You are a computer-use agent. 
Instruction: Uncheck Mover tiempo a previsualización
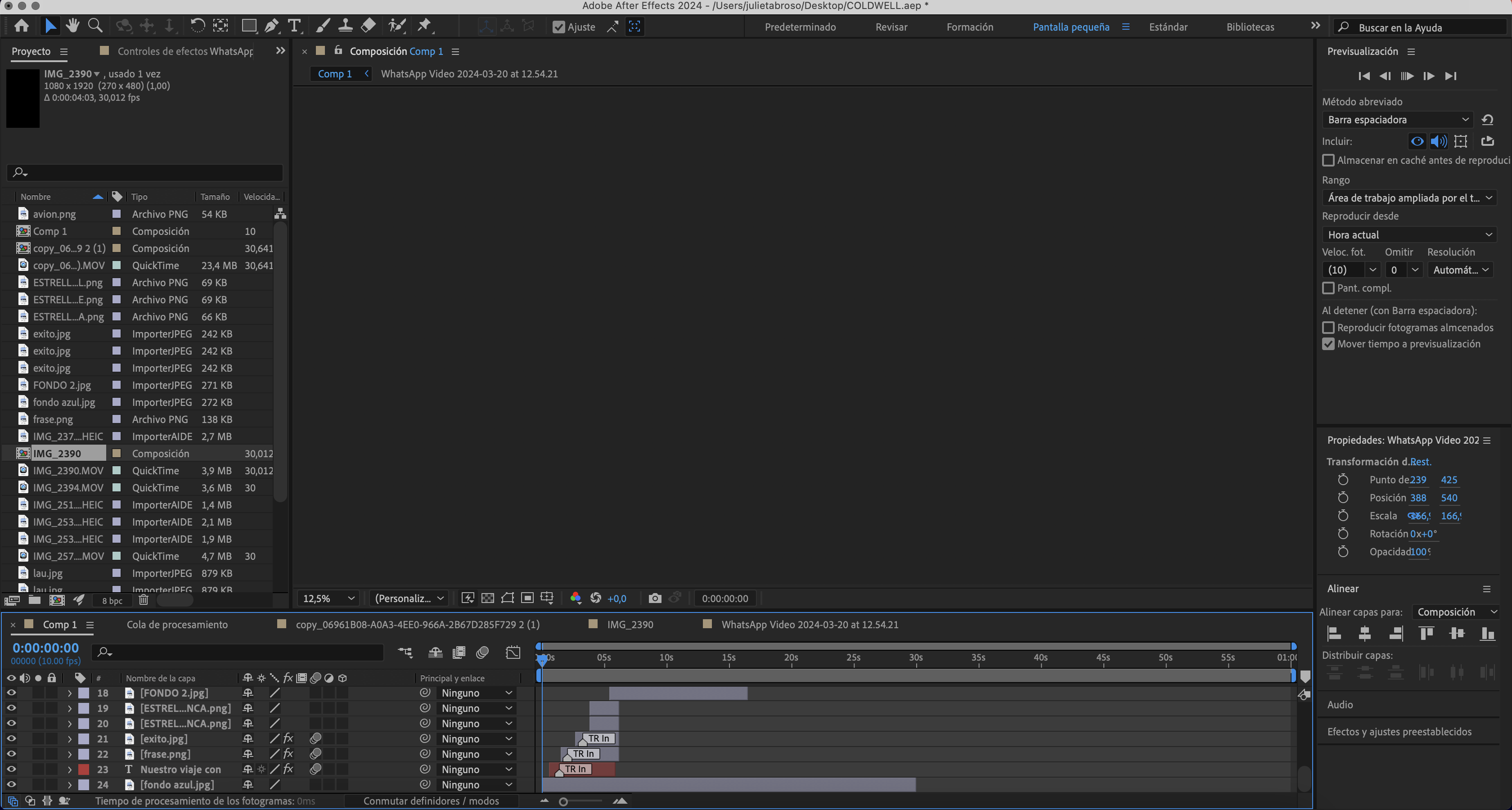(1328, 344)
